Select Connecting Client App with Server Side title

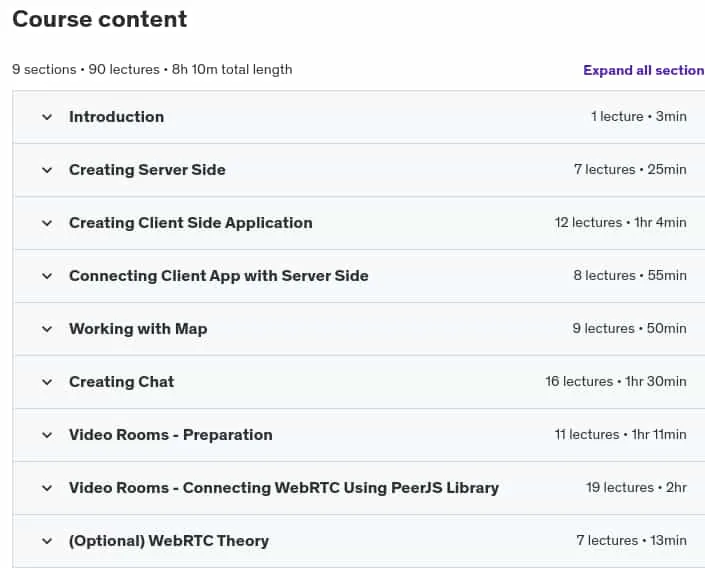tap(219, 276)
